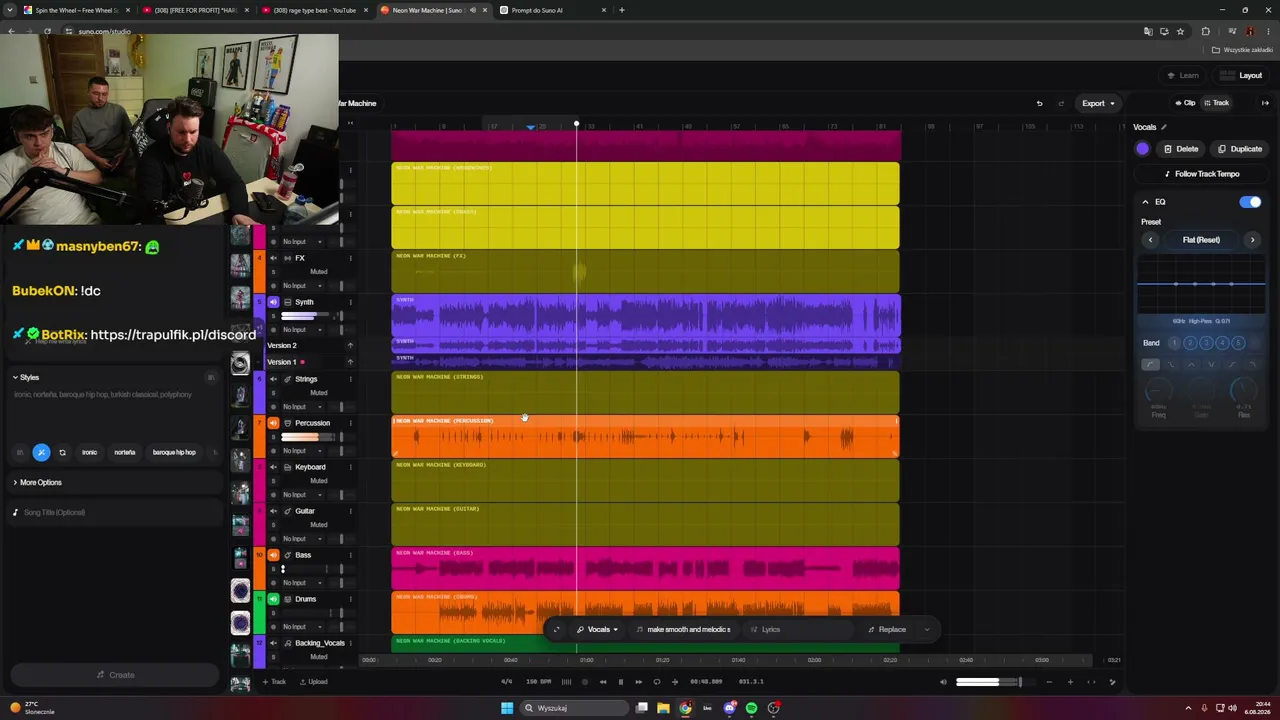Adjust the master volume slider
The height and width of the screenshot is (720, 1280).
[988, 682]
